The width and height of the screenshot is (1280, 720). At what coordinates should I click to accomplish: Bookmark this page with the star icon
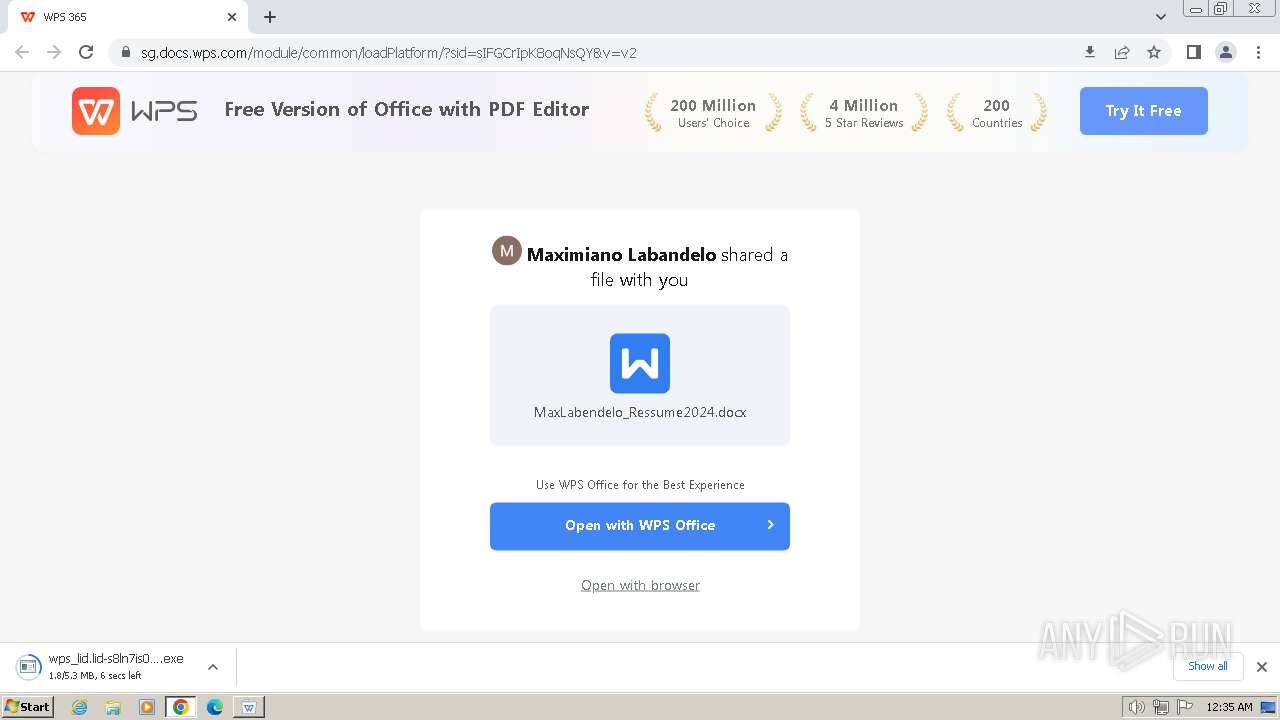(x=1154, y=52)
